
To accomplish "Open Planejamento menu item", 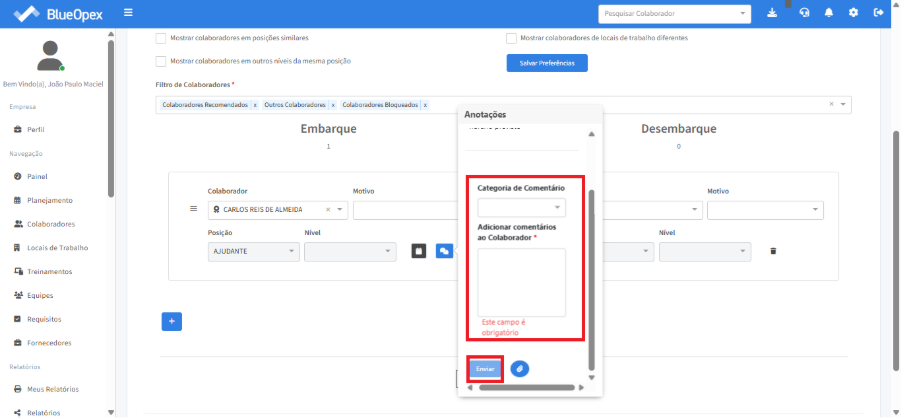I will (49, 201).
